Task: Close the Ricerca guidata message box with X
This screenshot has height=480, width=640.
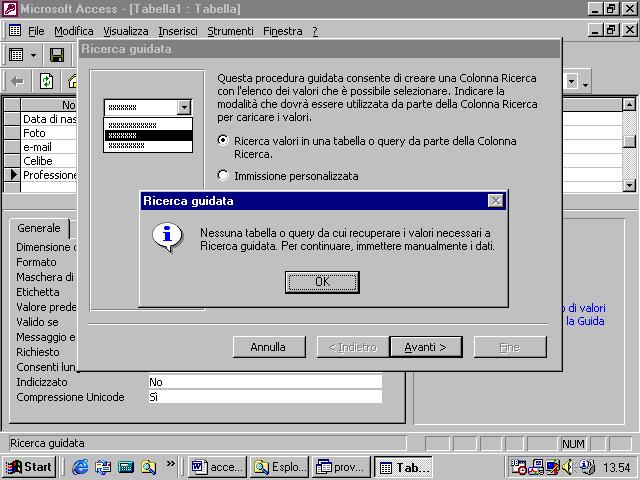Action: [496, 201]
